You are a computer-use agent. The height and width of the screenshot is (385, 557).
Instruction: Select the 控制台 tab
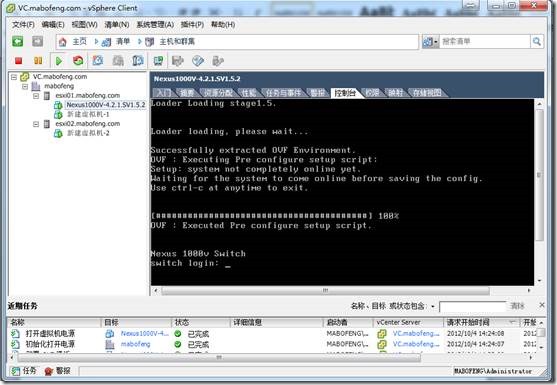click(345, 93)
